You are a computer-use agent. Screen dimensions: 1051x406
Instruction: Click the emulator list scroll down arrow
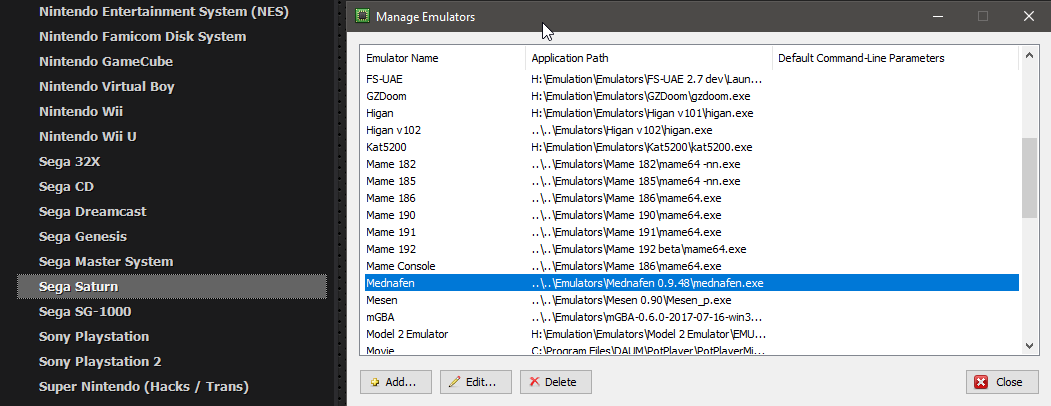(1029, 346)
